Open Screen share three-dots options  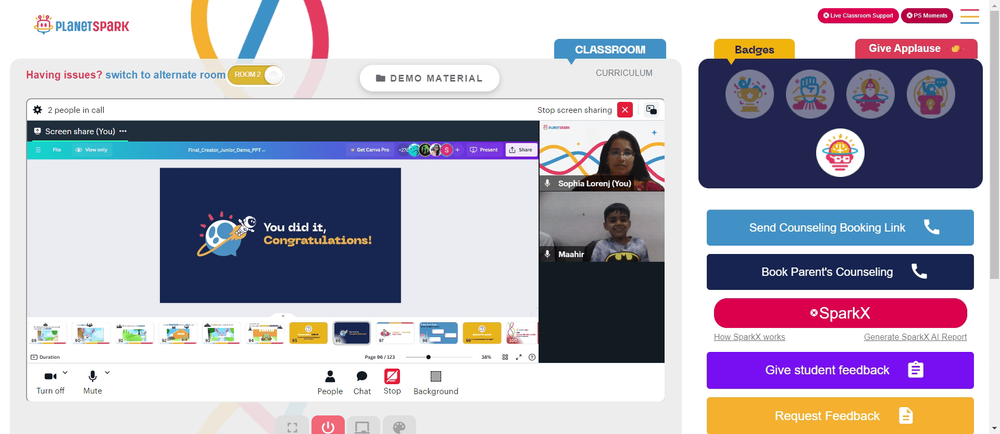123,131
